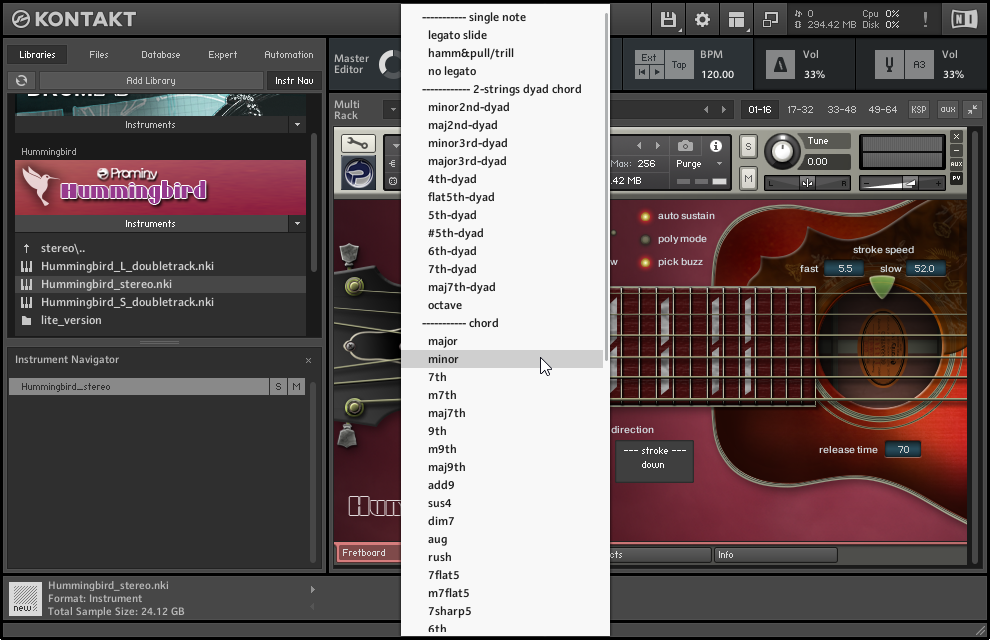Image resolution: width=990 pixels, height=640 pixels.
Task: Click the KSP script button
Action: pyautogui.click(x=919, y=110)
